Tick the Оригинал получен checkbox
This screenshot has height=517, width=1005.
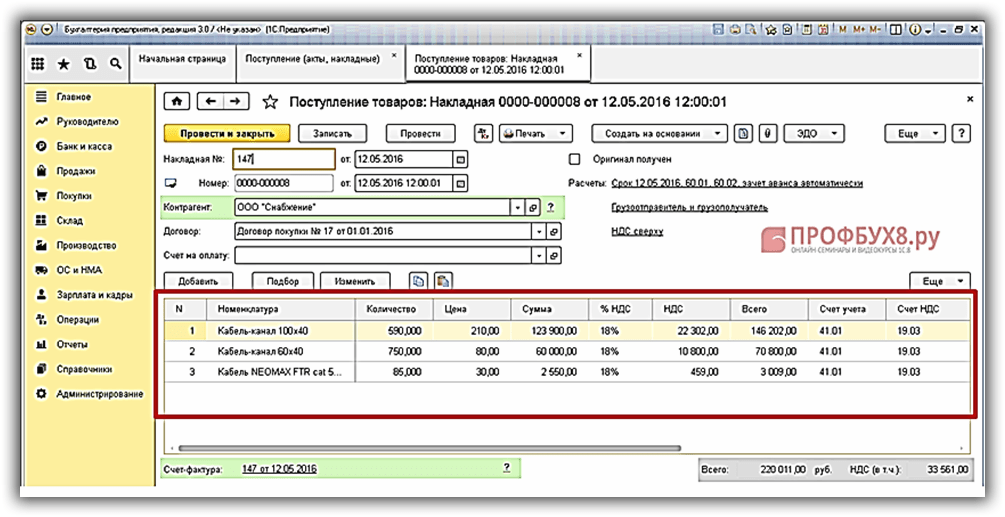point(575,159)
